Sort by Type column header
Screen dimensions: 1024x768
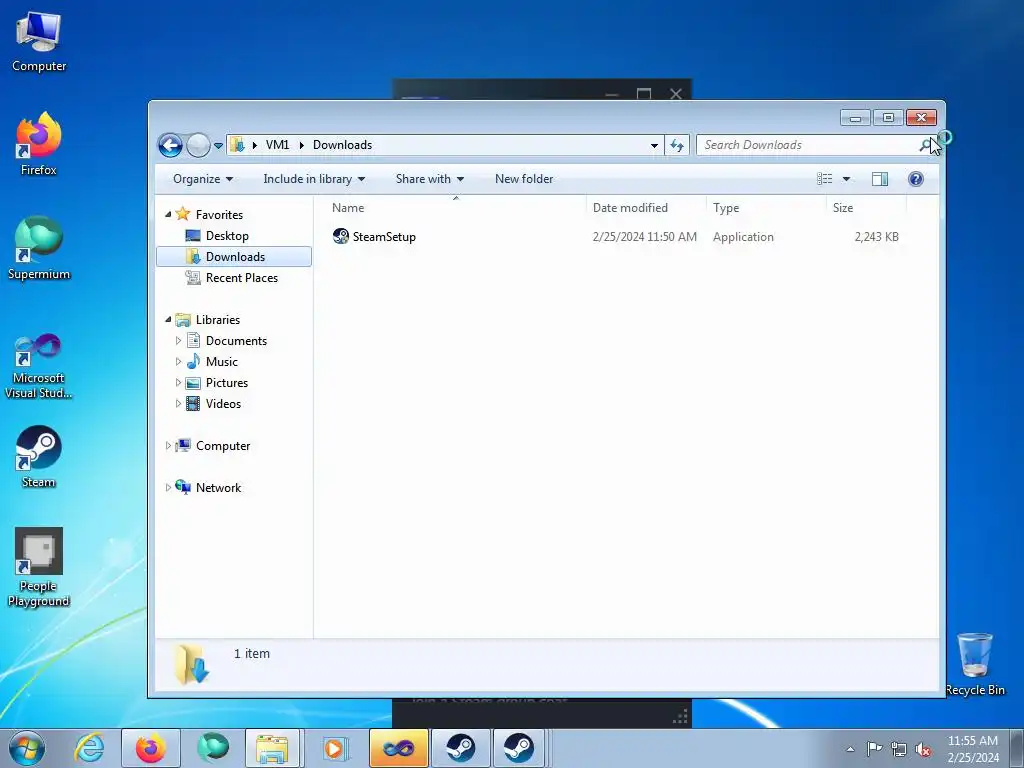click(x=766, y=208)
